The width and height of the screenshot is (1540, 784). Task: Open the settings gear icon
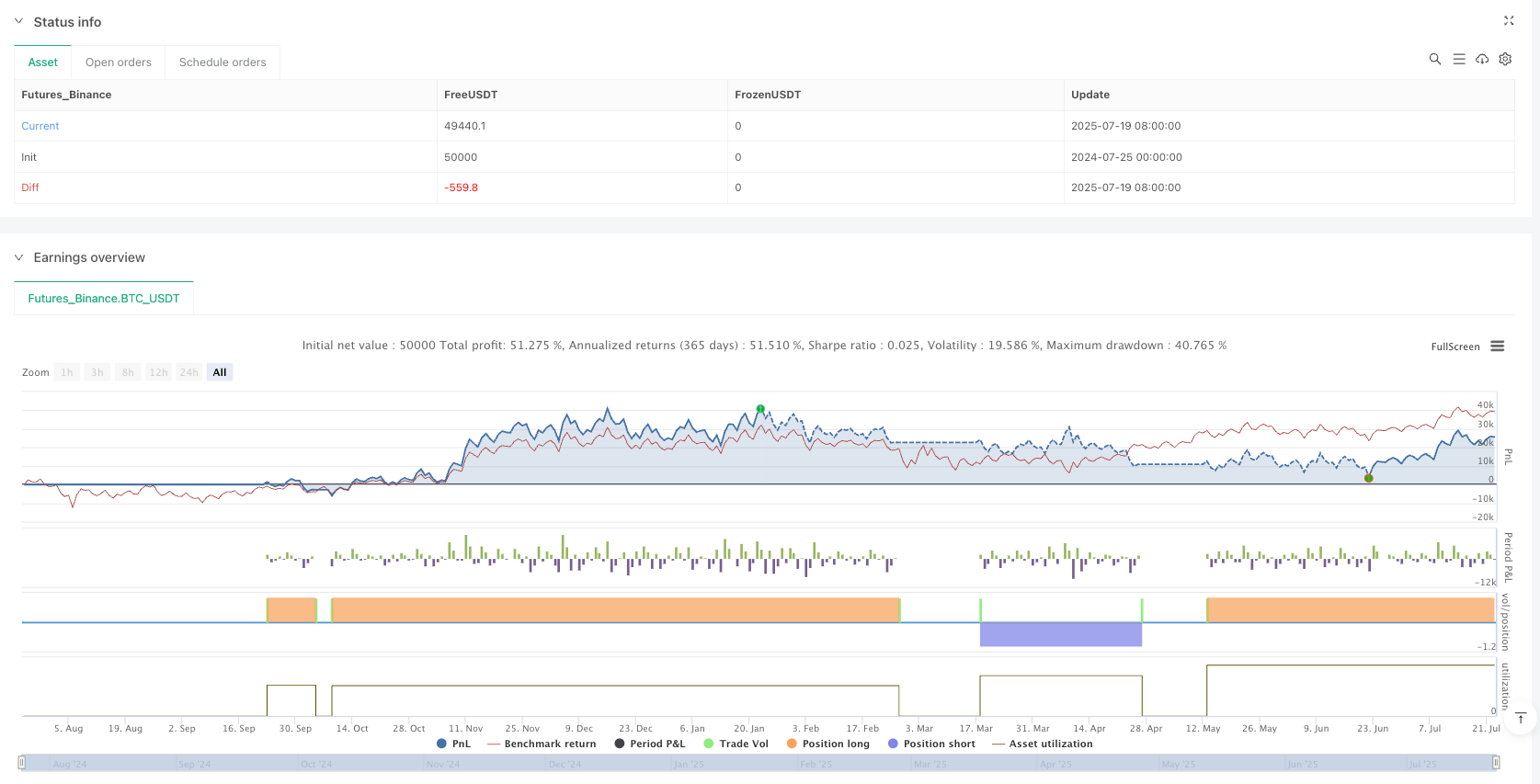(1505, 59)
